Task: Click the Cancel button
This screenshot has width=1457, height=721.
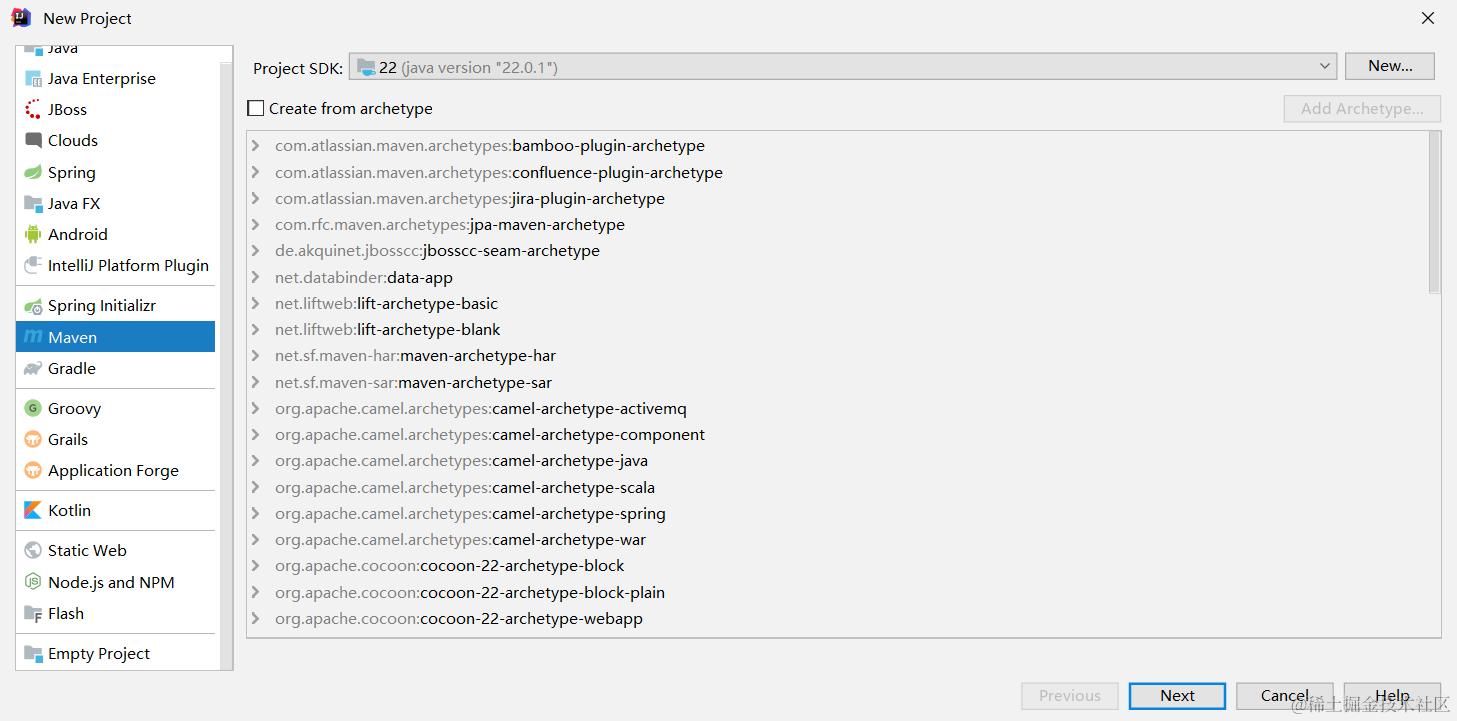Action: point(1285,696)
